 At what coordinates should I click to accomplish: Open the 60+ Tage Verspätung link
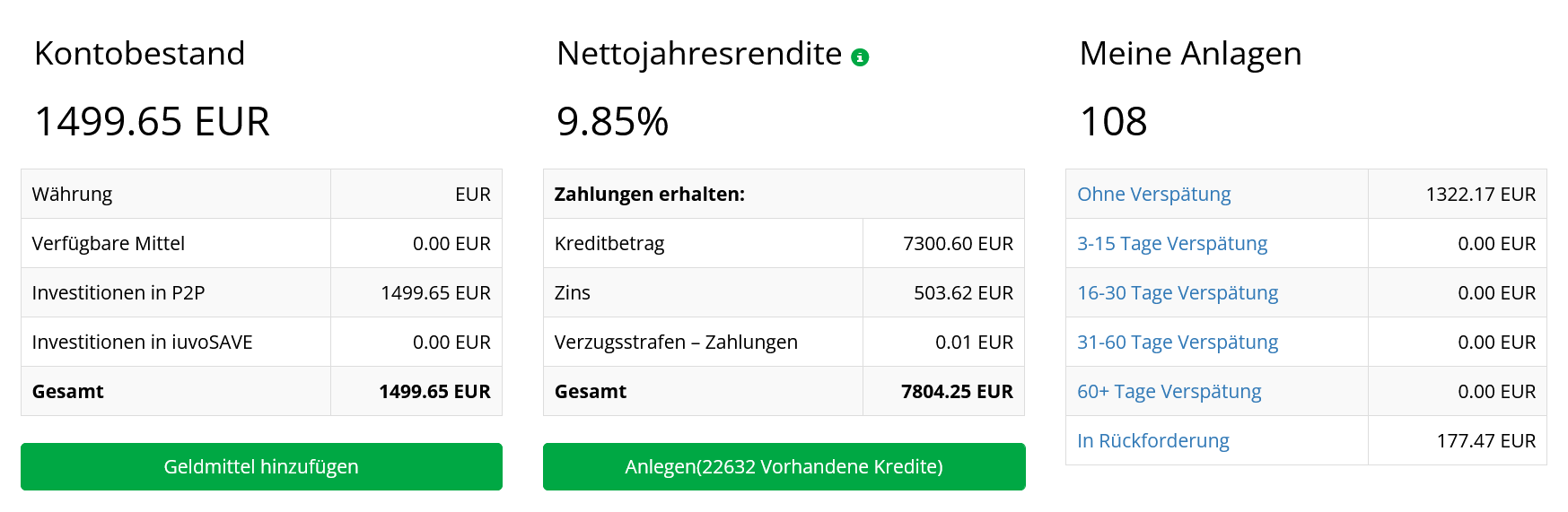tap(1169, 392)
